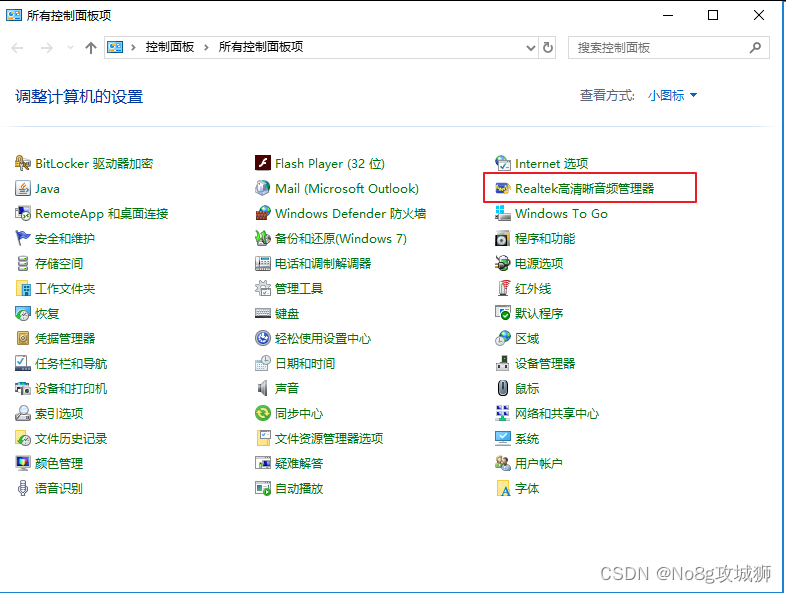Open the 网络和共享中心 link
Image resolution: width=786 pixels, height=593 pixels.
coord(557,414)
